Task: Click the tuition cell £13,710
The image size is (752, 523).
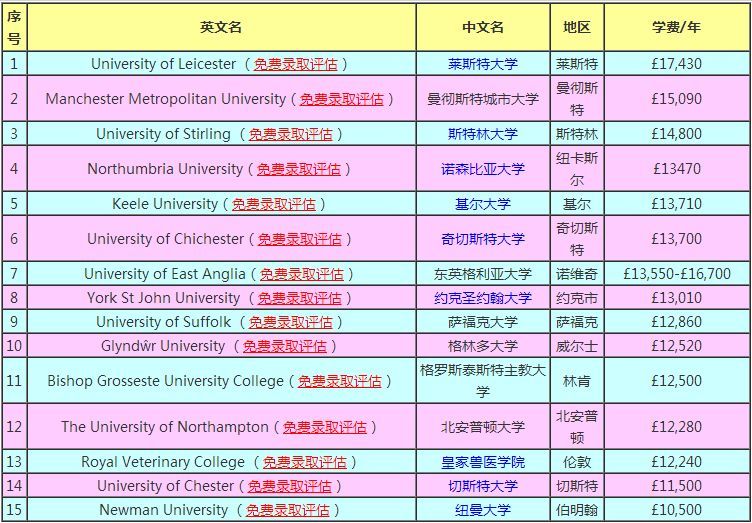Action: (677, 204)
